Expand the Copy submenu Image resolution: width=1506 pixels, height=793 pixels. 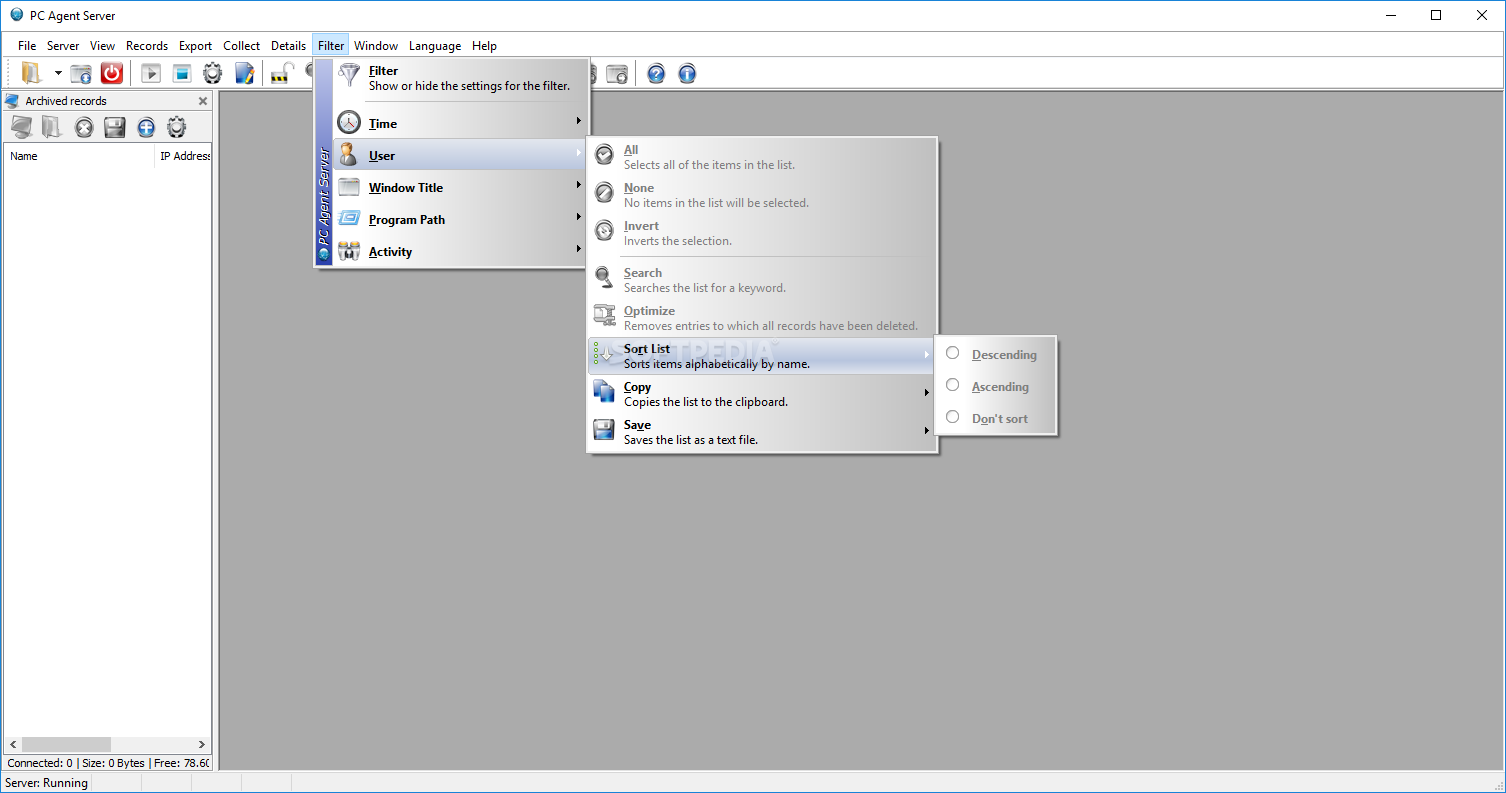762,394
